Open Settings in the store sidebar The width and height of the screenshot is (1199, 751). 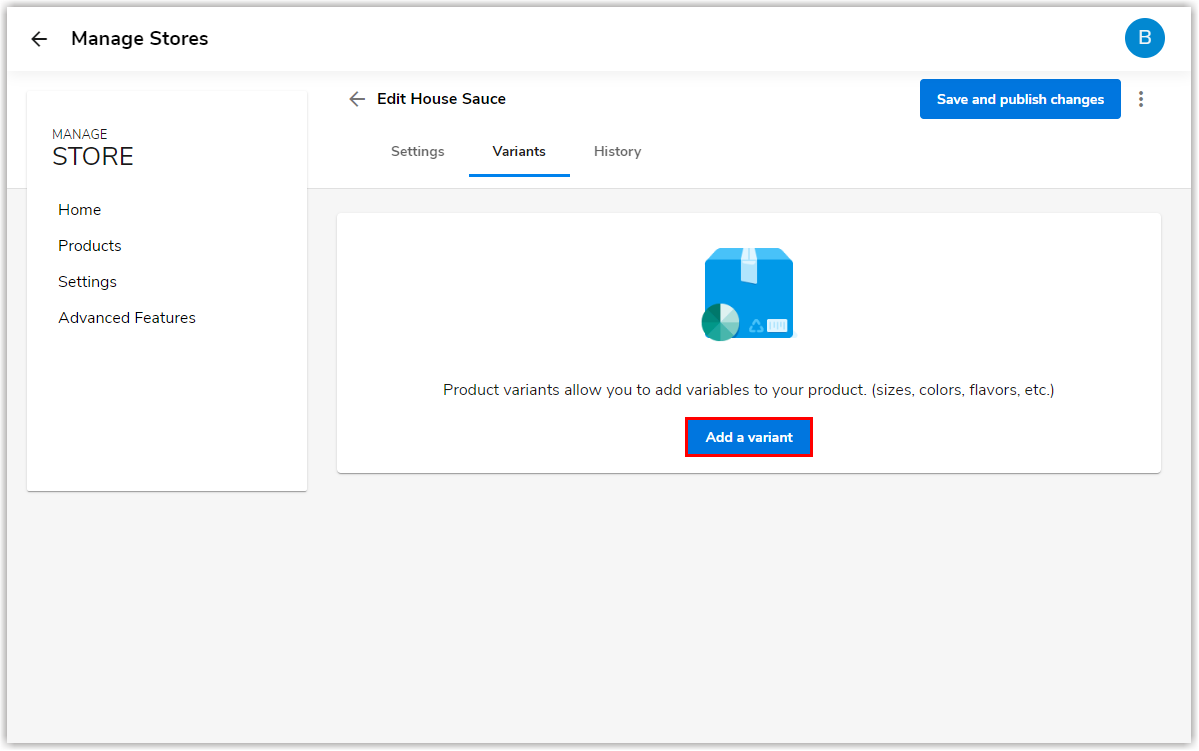87,281
